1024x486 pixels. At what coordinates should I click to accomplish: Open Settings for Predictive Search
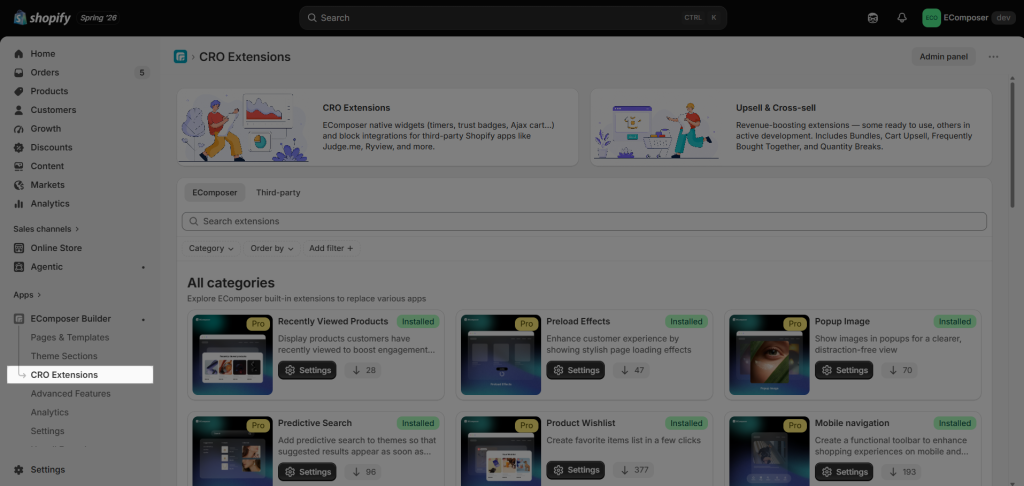coord(307,472)
